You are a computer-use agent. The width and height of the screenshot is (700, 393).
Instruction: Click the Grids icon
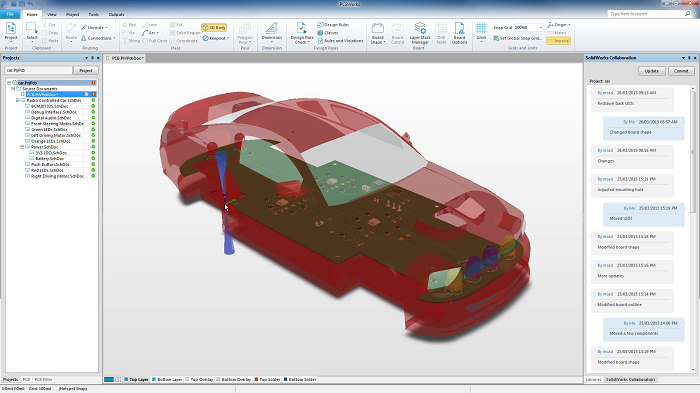tap(481, 31)
